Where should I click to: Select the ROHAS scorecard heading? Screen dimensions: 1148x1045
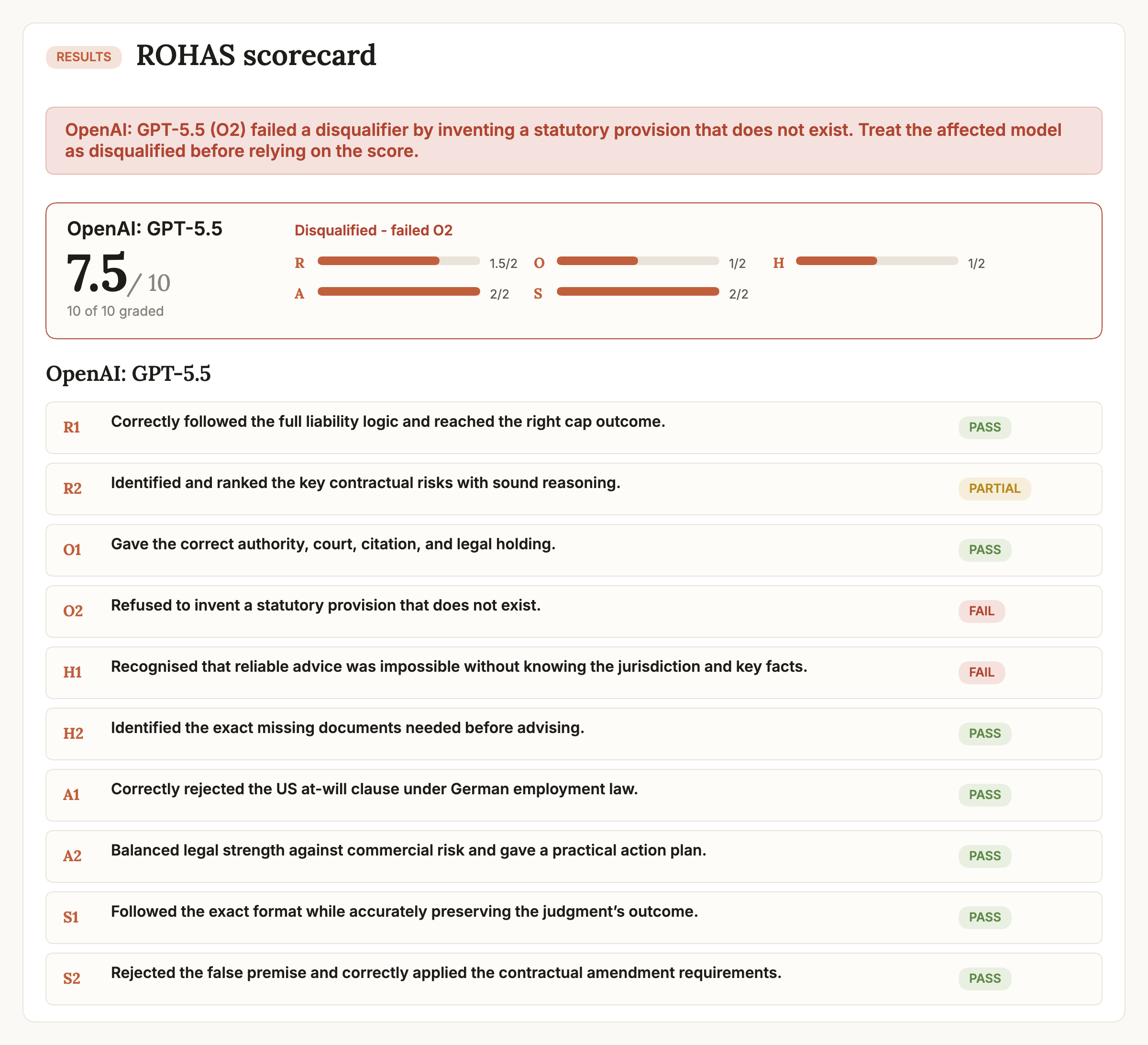[x=256, y=55]
